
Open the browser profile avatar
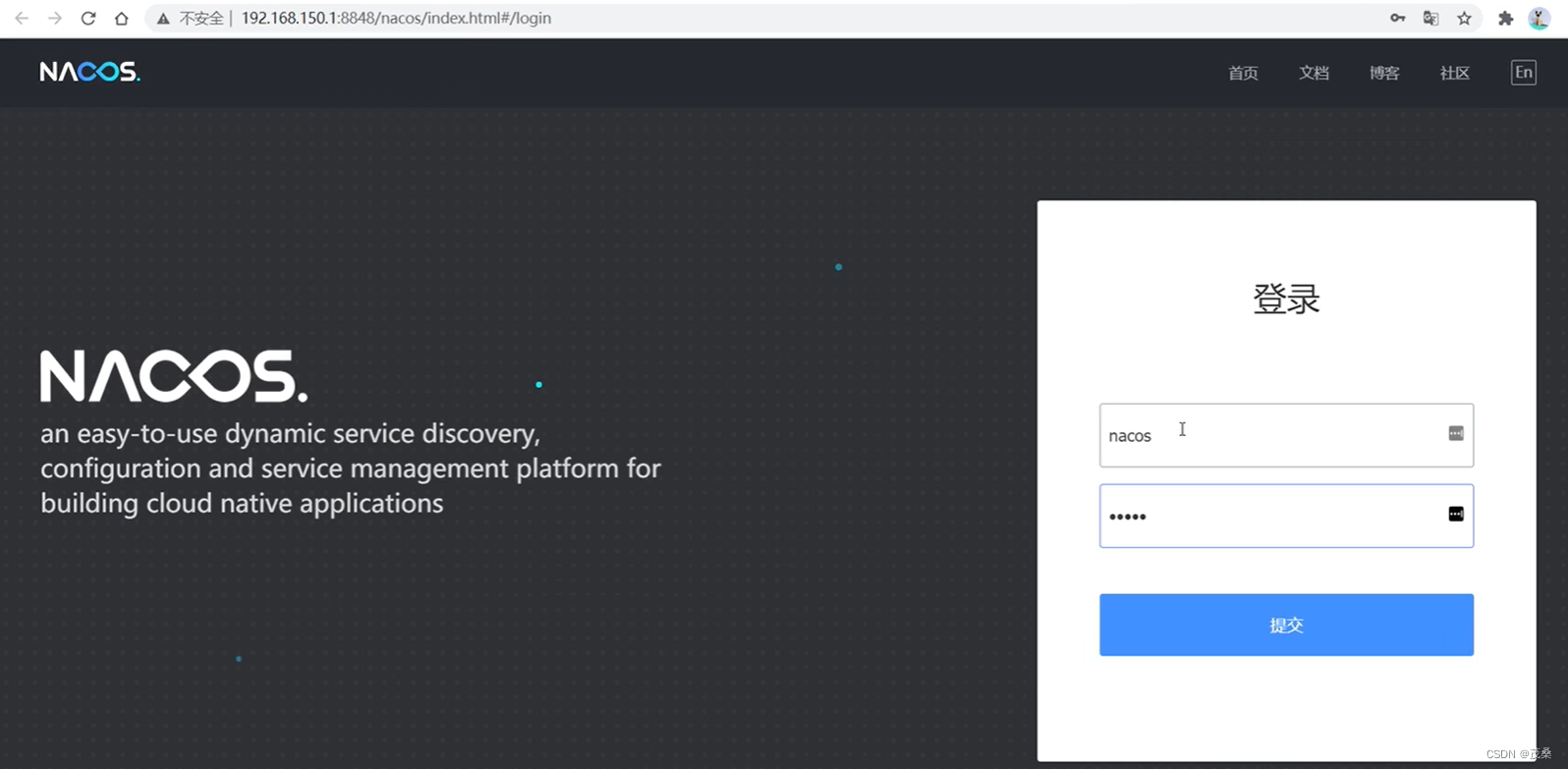pyautogui.click(x=1539, y=18)
